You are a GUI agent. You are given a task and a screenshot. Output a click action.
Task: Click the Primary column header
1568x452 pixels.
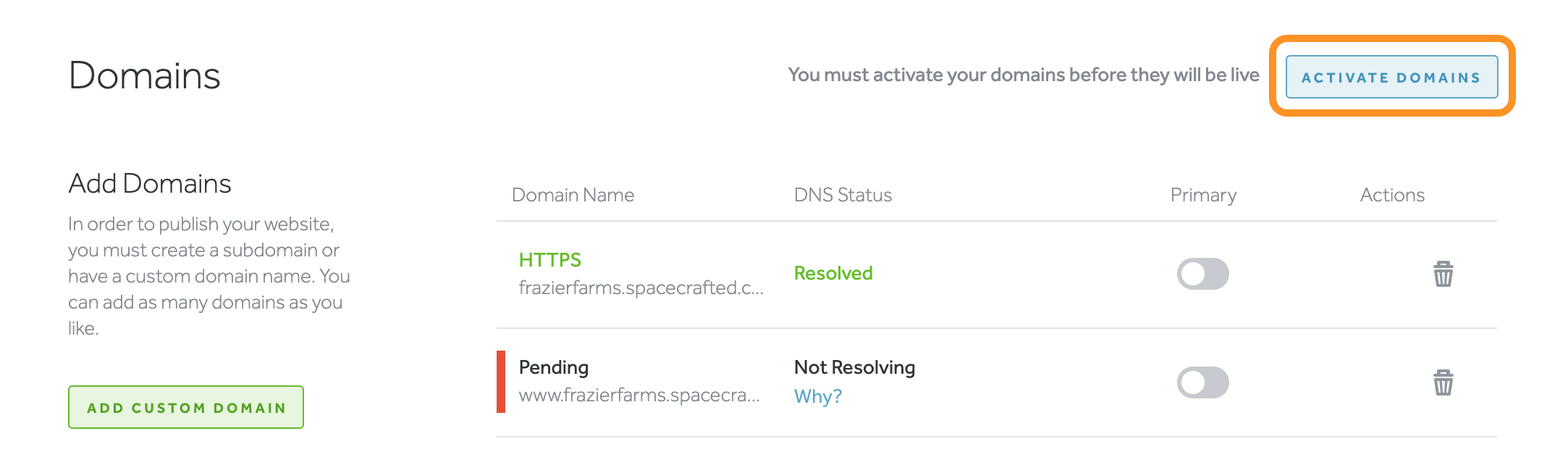(1203, 195)
